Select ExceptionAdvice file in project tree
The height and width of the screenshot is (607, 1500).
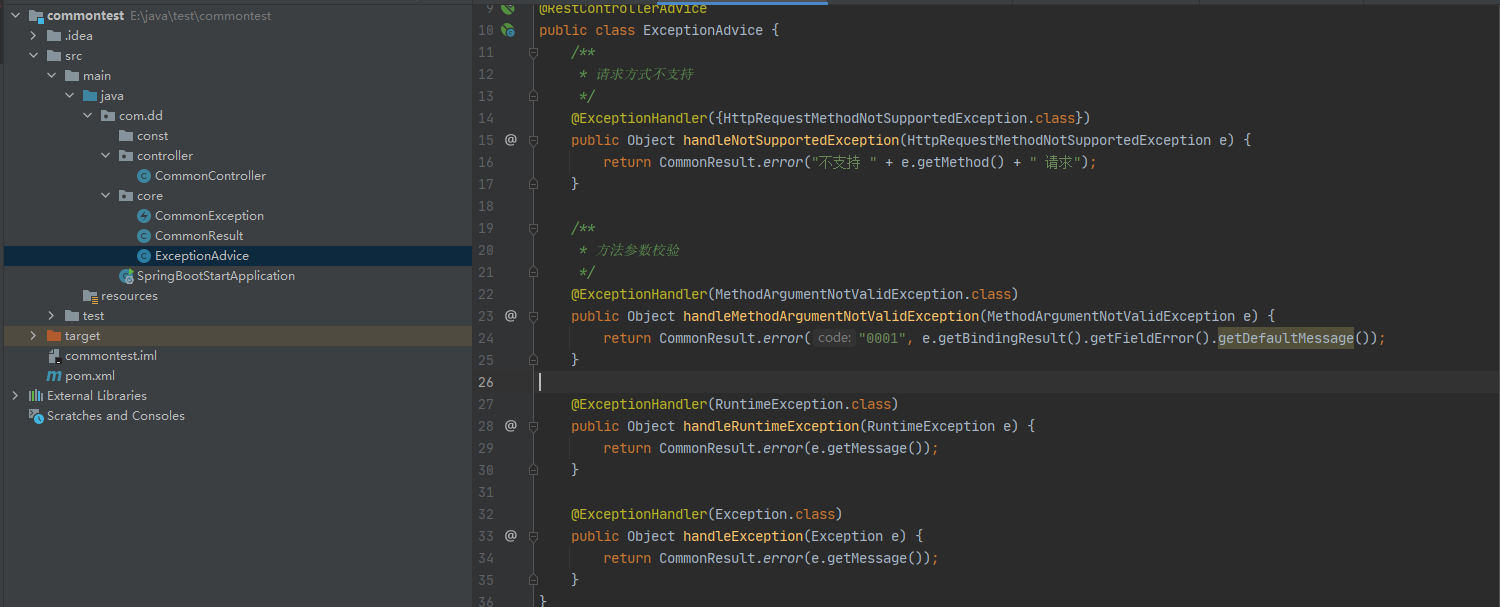202,256
